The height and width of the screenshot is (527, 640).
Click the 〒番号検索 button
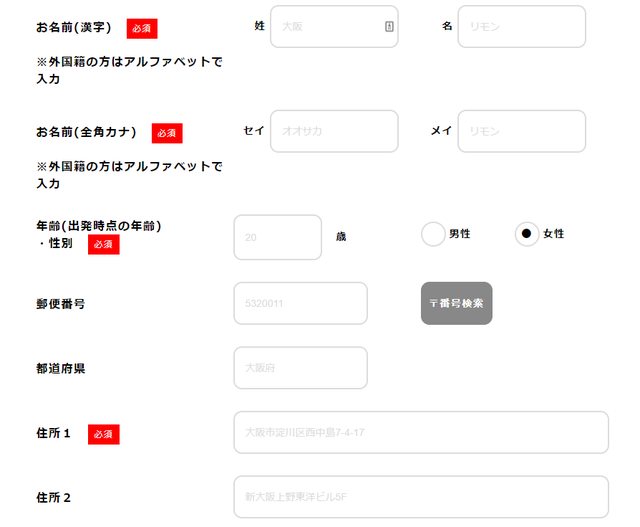[x=456, y=303]
